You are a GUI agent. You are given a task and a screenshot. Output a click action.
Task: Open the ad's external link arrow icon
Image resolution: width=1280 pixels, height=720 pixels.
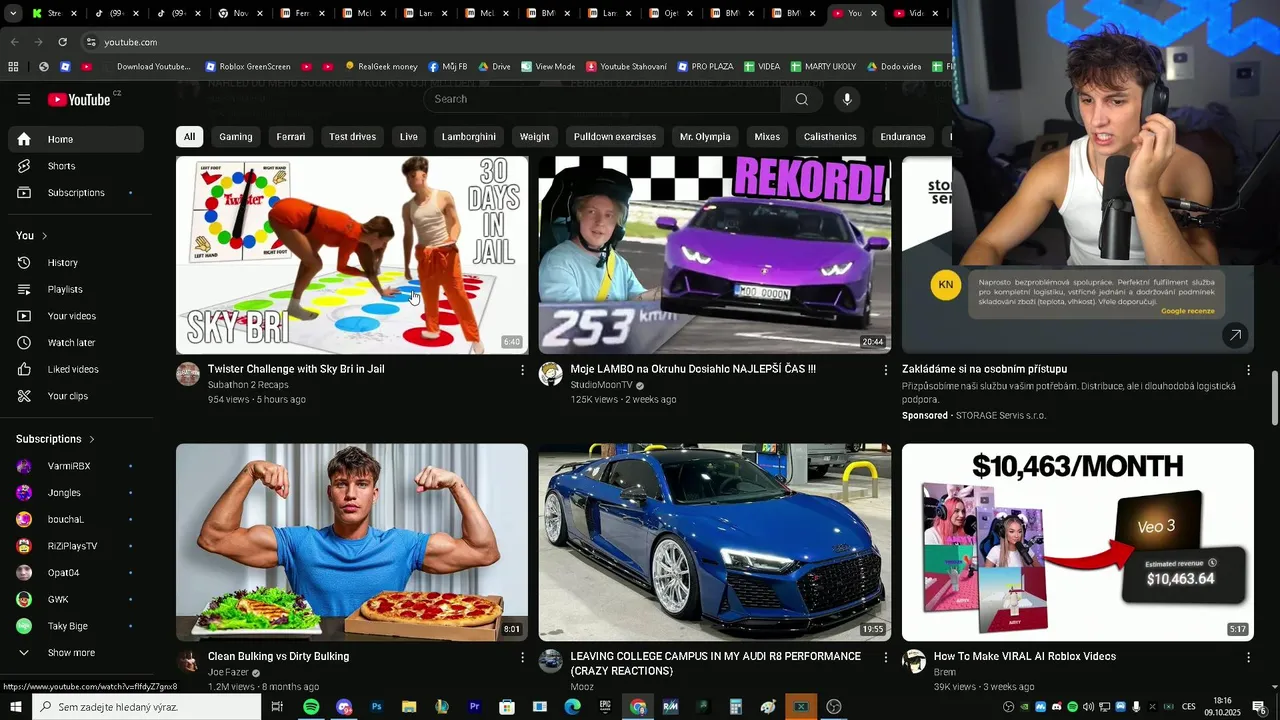1235,336
